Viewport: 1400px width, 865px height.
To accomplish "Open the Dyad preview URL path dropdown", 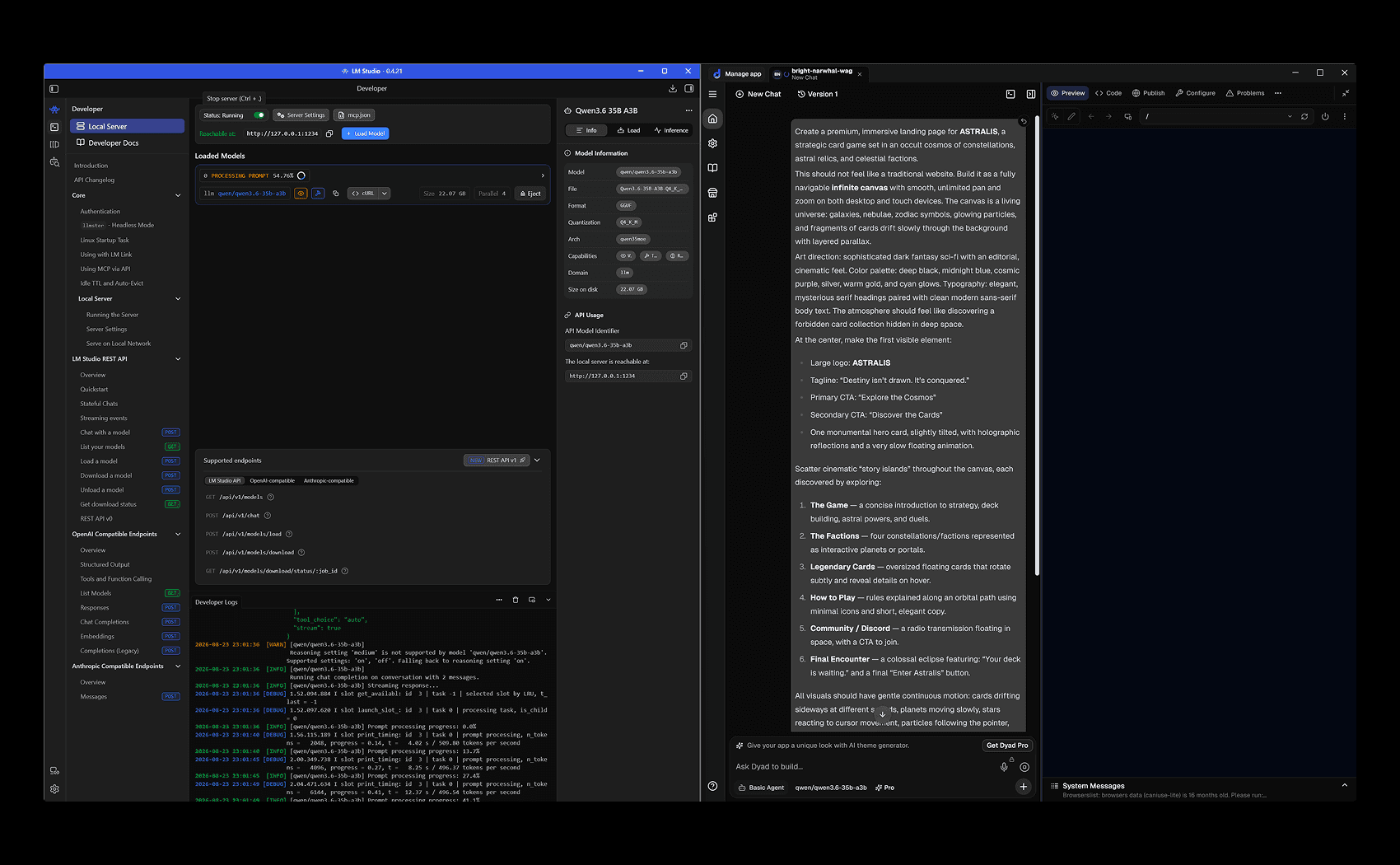I will pyautogui.click(x=1290, y=116).
